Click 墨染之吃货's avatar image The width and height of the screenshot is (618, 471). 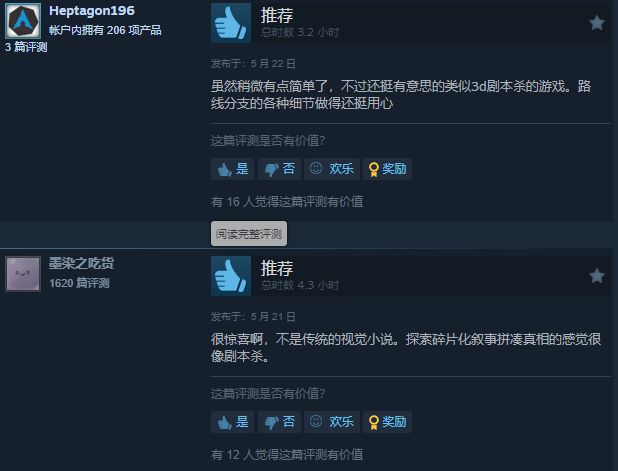pyautogui.click(x=23, y=274)
